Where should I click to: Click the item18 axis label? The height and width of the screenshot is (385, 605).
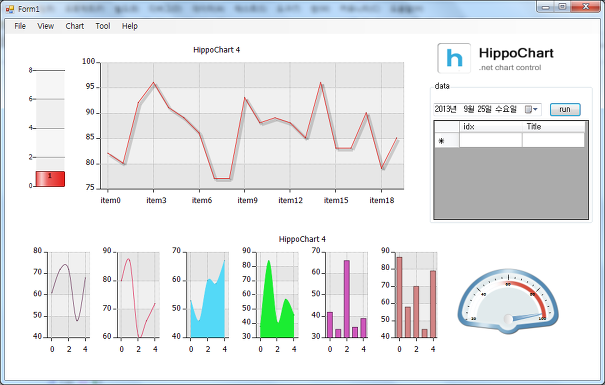[x=382, y=200]
